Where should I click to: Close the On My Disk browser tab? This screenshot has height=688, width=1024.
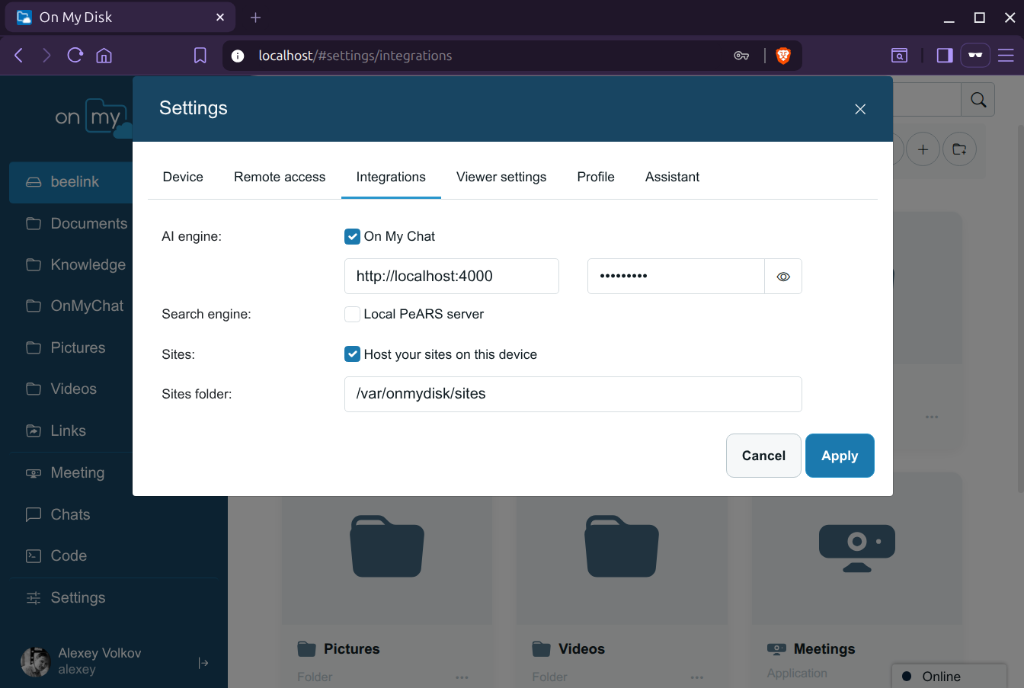[x=220, y=17]
